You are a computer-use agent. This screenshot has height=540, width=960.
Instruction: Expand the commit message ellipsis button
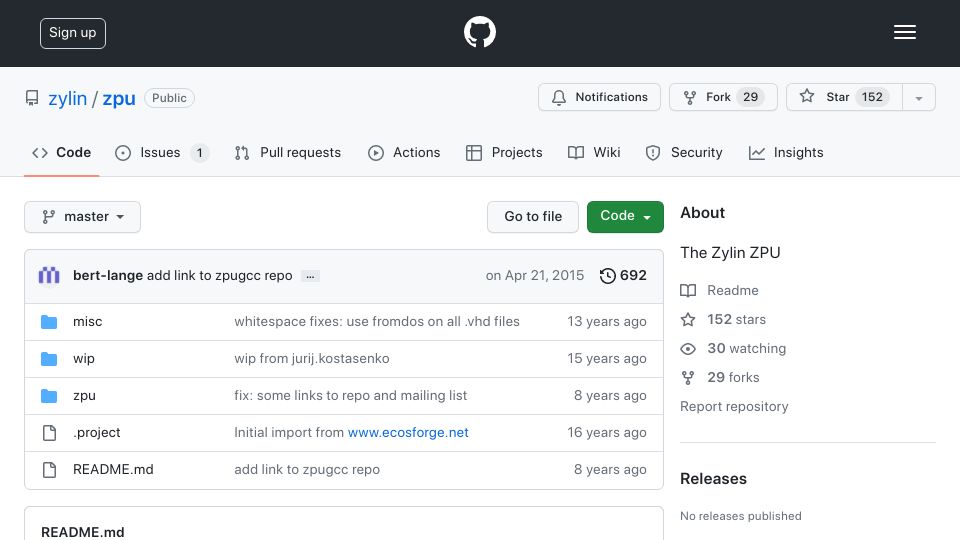click(x=310, y=277)
